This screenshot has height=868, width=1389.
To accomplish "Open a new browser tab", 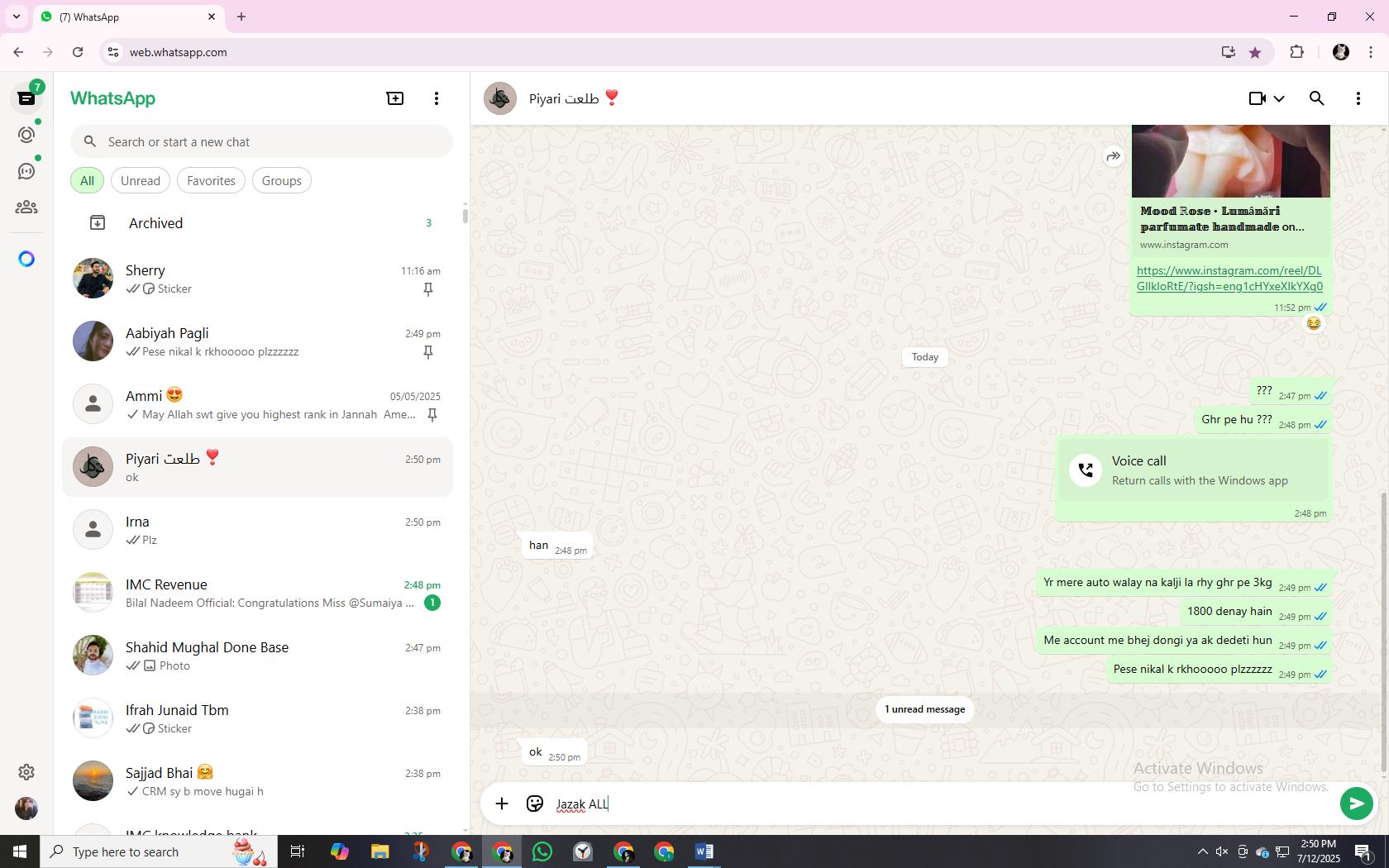I will pyautogui.click(x=241, y=17).
